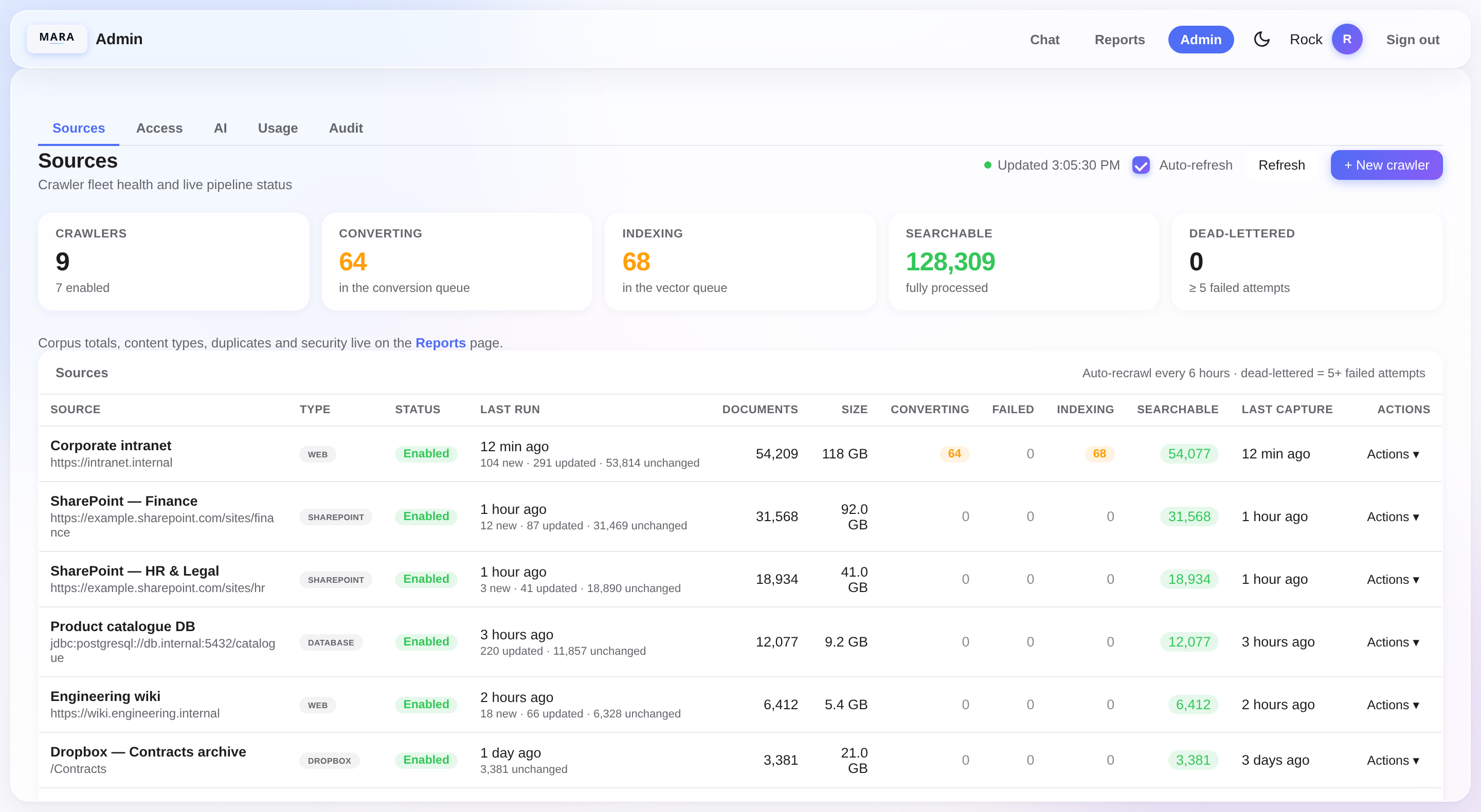Switch to the Access tab
The image size is (1481, 812).
pyautogui.click(x=159, y=128)
